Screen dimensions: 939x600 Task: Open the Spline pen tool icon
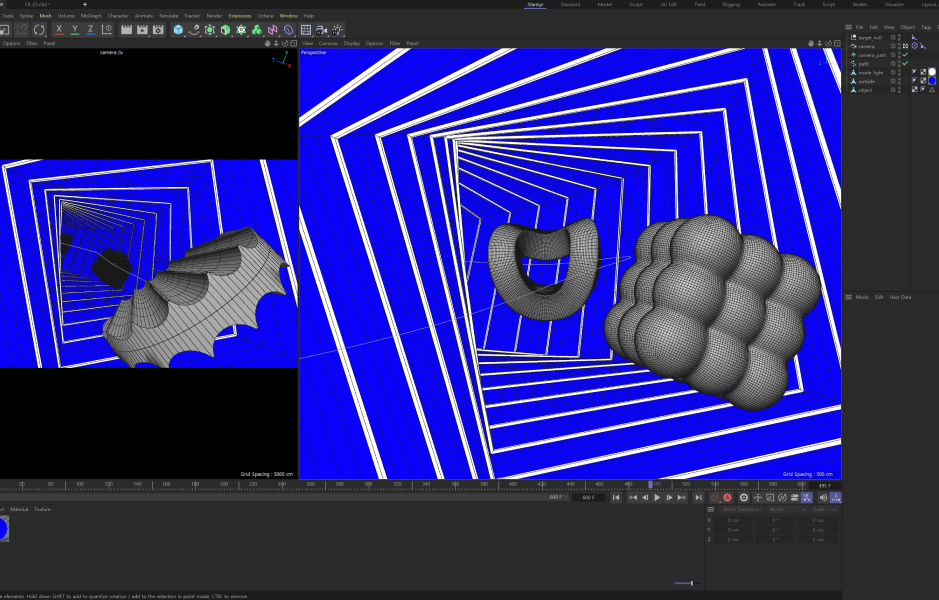[x=194, y=29]
